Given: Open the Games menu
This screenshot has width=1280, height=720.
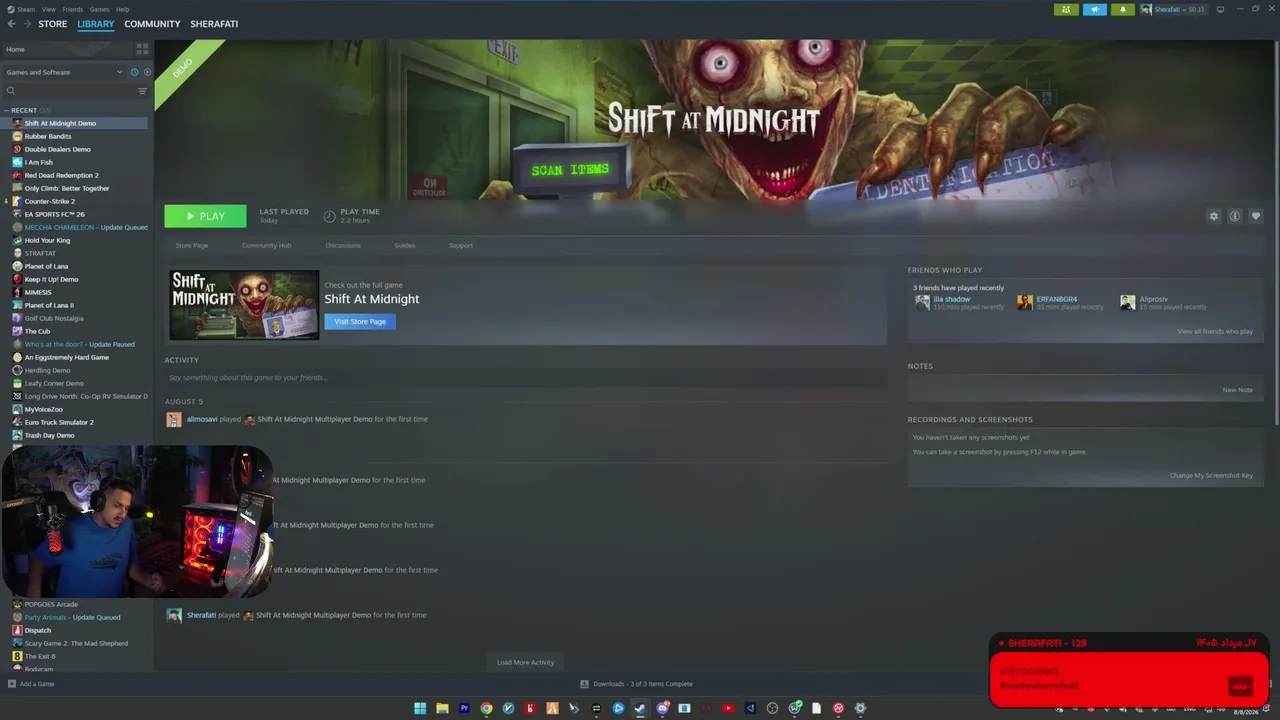Looking at the screenshot, I should click(99, 9).
